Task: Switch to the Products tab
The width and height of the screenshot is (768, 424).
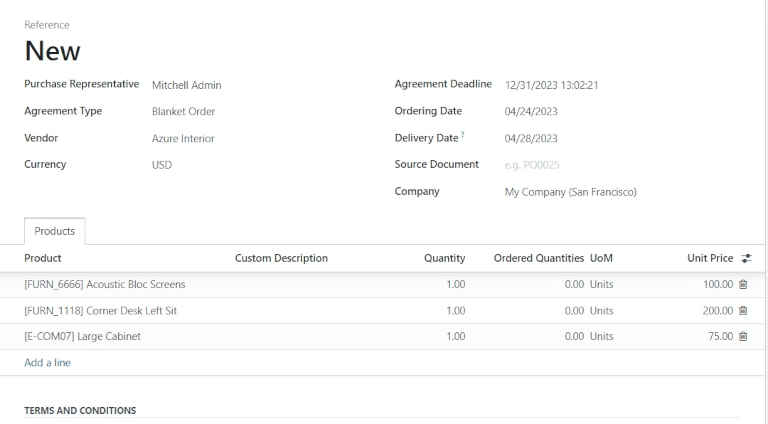Action: [x=55, y=231]
